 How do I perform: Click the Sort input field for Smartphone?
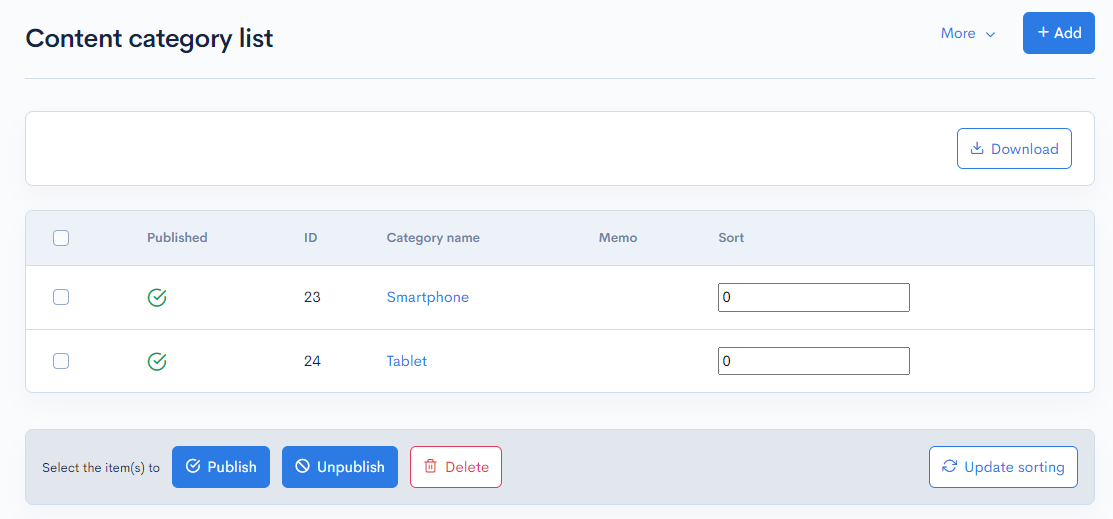pyautogui.click(x=813, y=297)
